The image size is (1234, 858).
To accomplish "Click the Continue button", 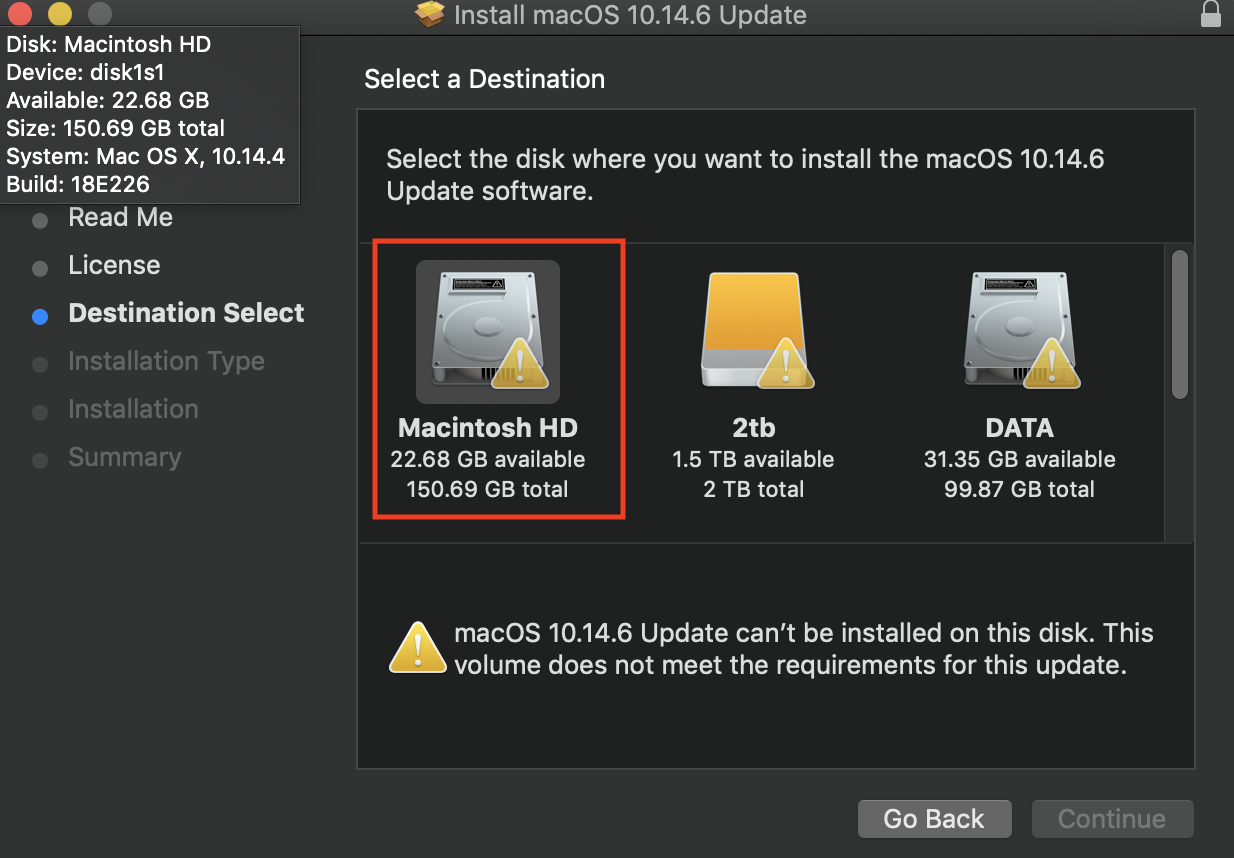I will (1112, 819).
